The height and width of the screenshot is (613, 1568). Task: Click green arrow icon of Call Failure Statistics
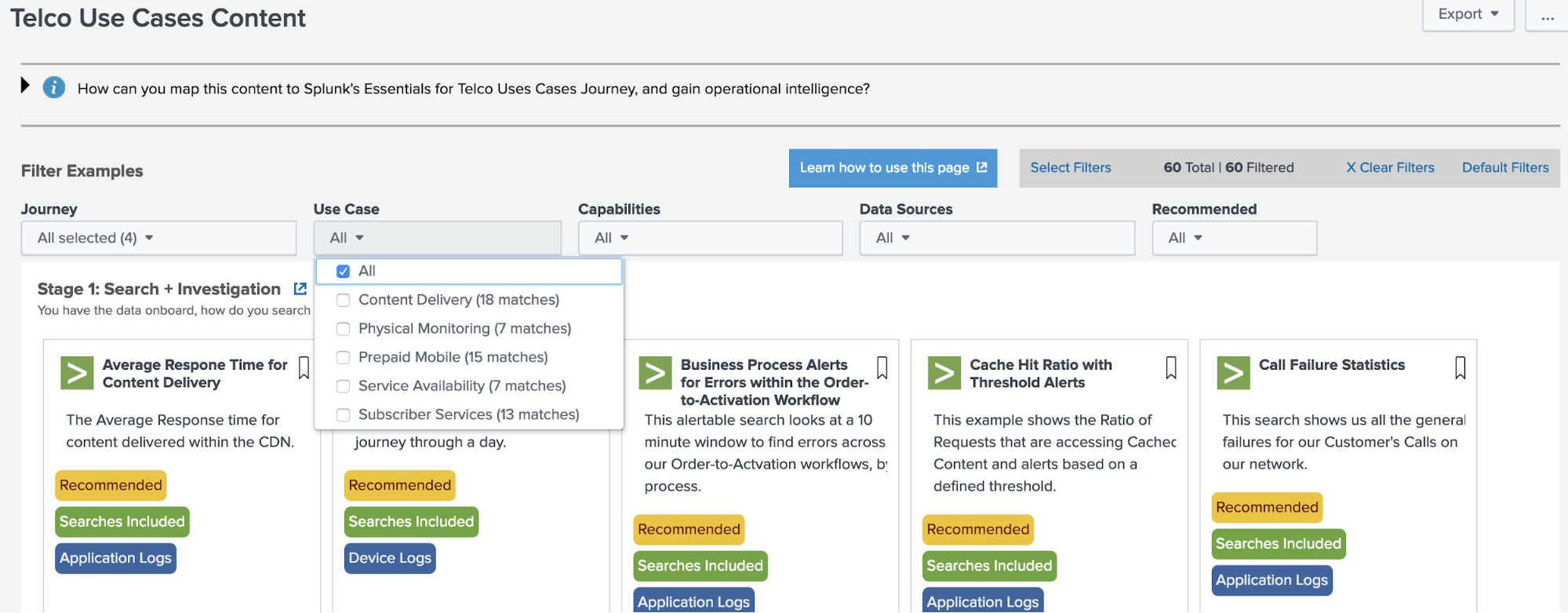coord(1233,373)
